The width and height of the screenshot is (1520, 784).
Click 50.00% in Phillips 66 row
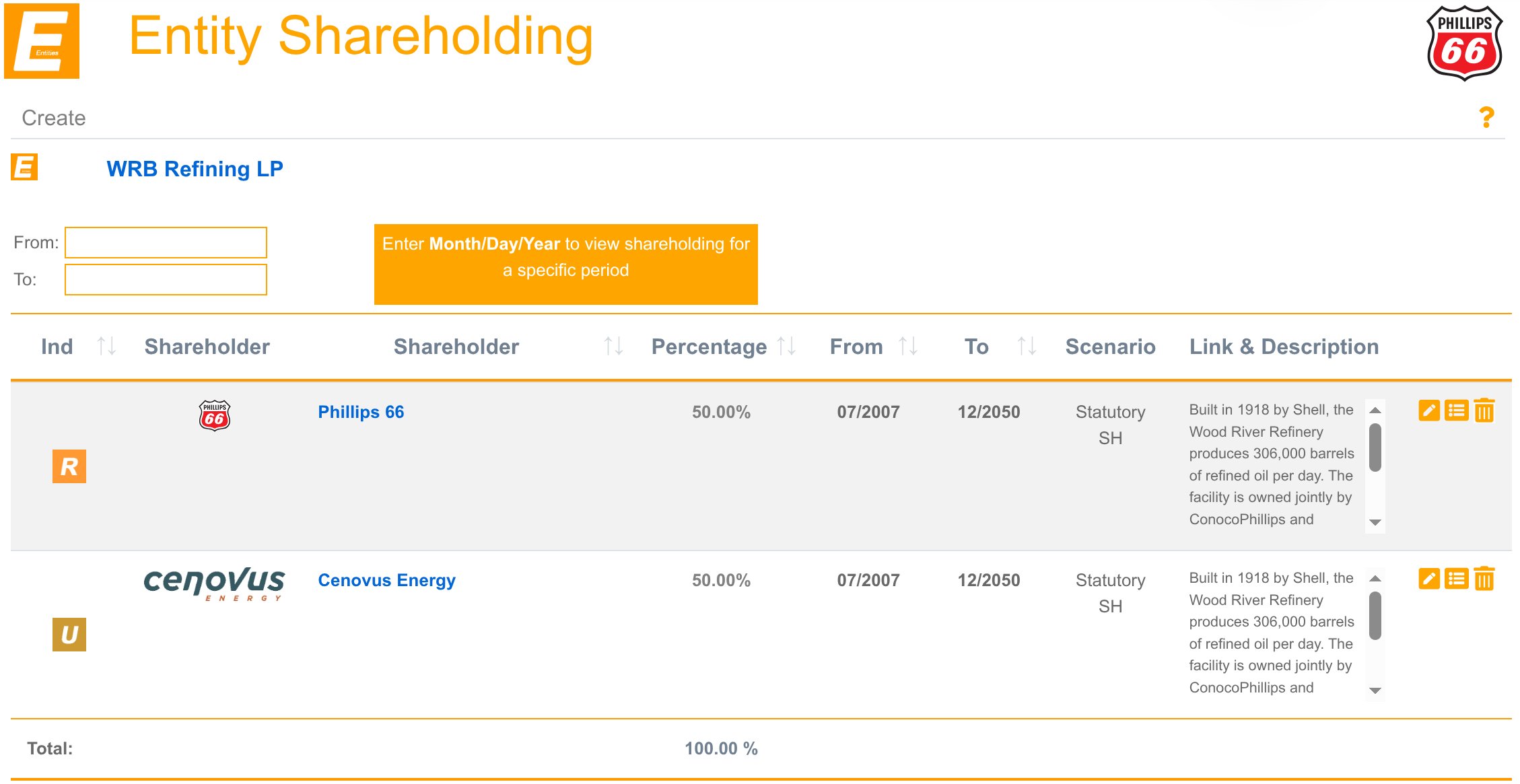click(x=721, y=412)
